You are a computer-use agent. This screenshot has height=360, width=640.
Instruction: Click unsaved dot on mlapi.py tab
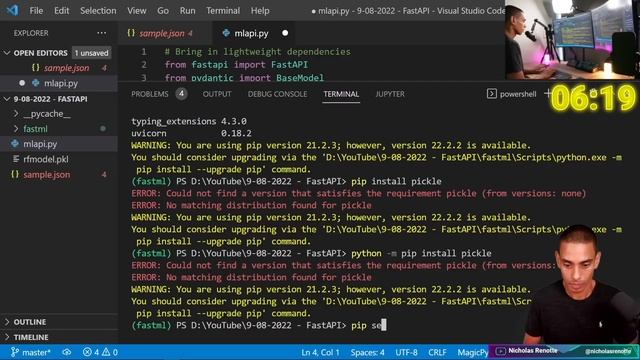coord(285,33)
